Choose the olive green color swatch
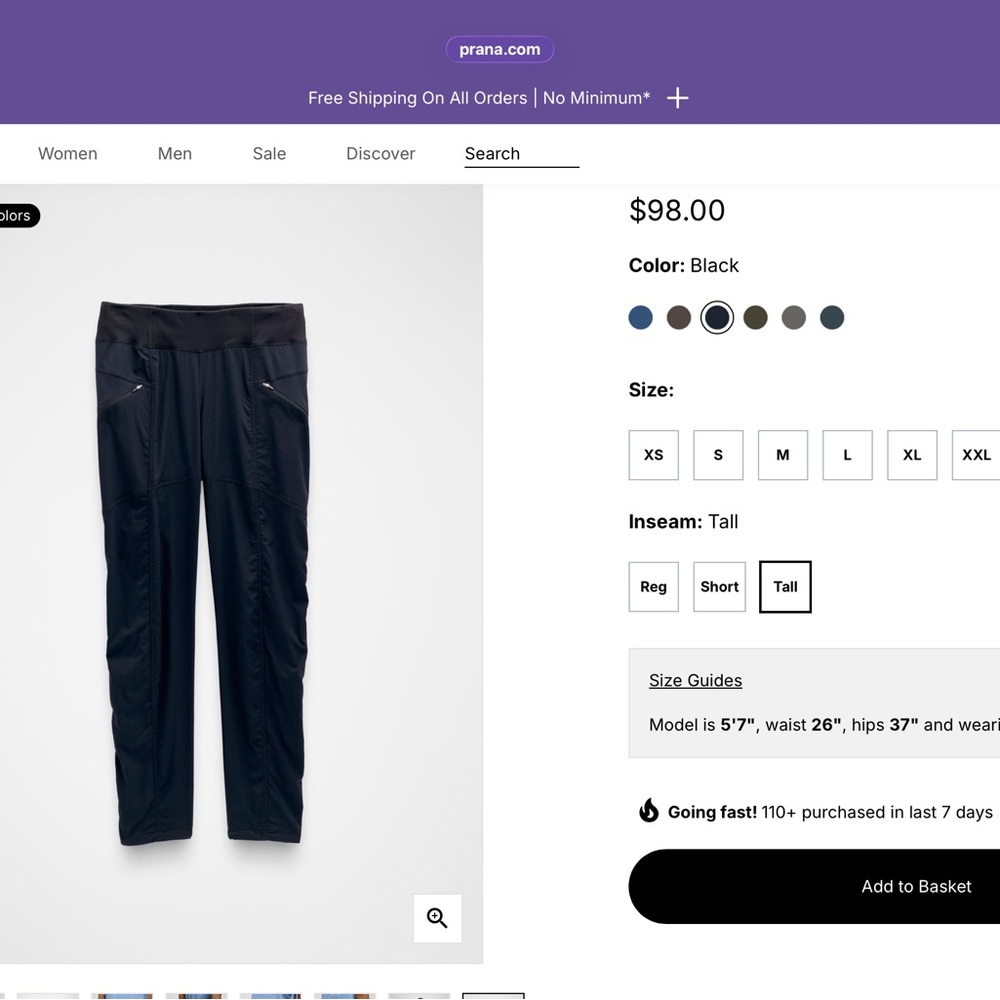Viewport: 1000px width, 1000px height. pyautogui.click(x=755, y=318)
